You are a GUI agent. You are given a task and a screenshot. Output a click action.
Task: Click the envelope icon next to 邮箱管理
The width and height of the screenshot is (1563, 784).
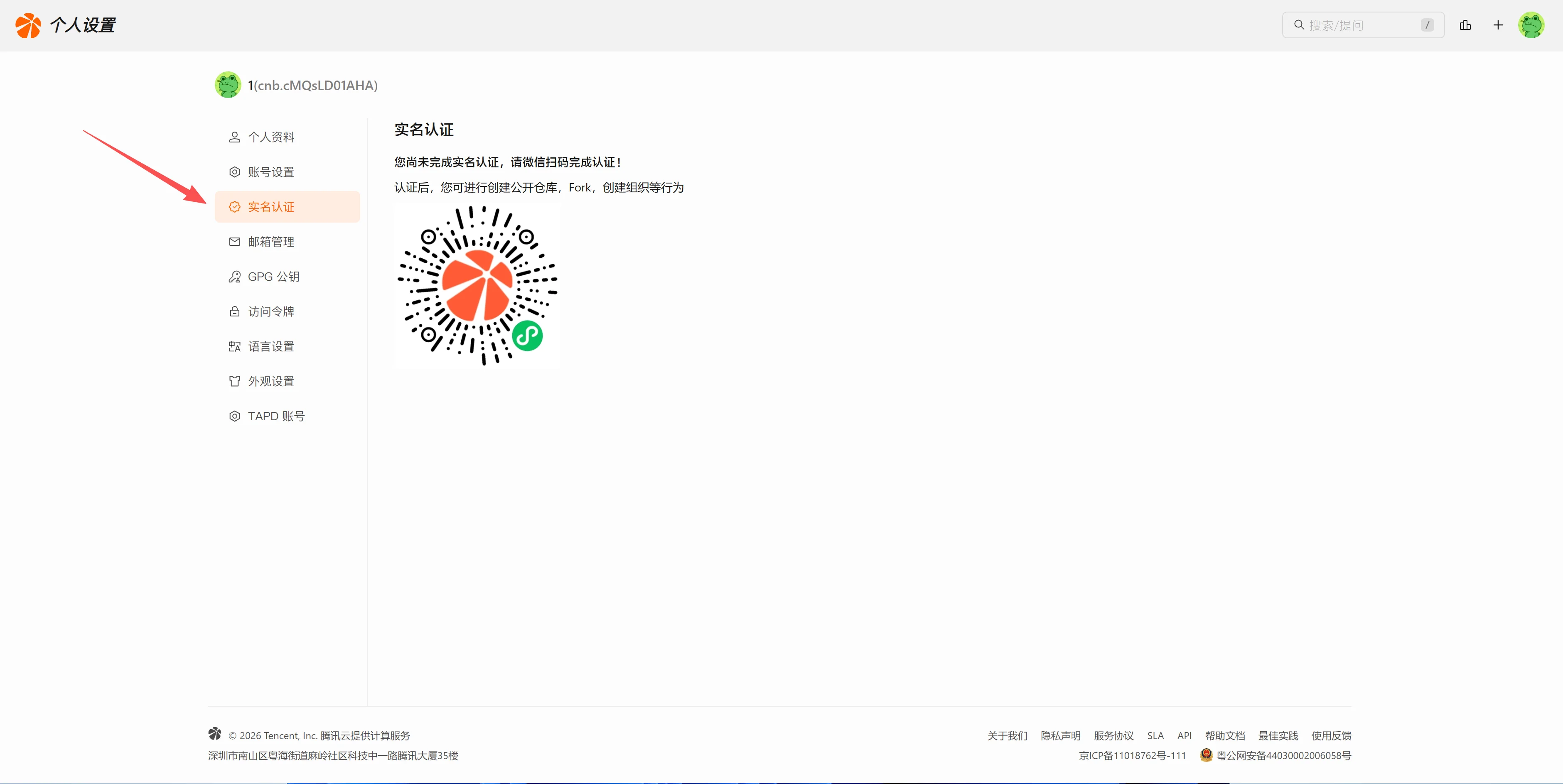click(234, 242)
